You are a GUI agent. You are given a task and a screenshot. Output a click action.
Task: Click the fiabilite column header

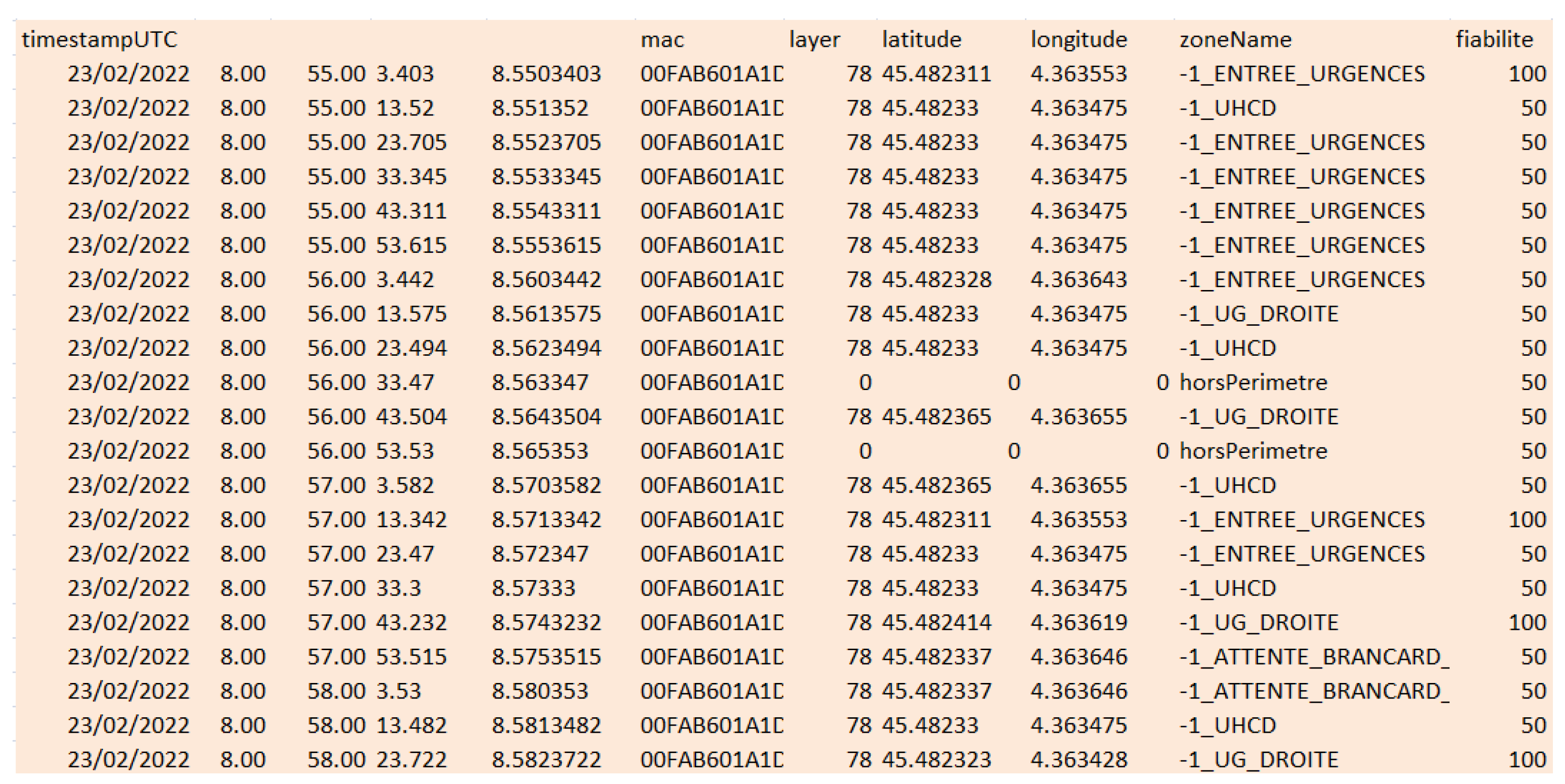point(1494,40)
